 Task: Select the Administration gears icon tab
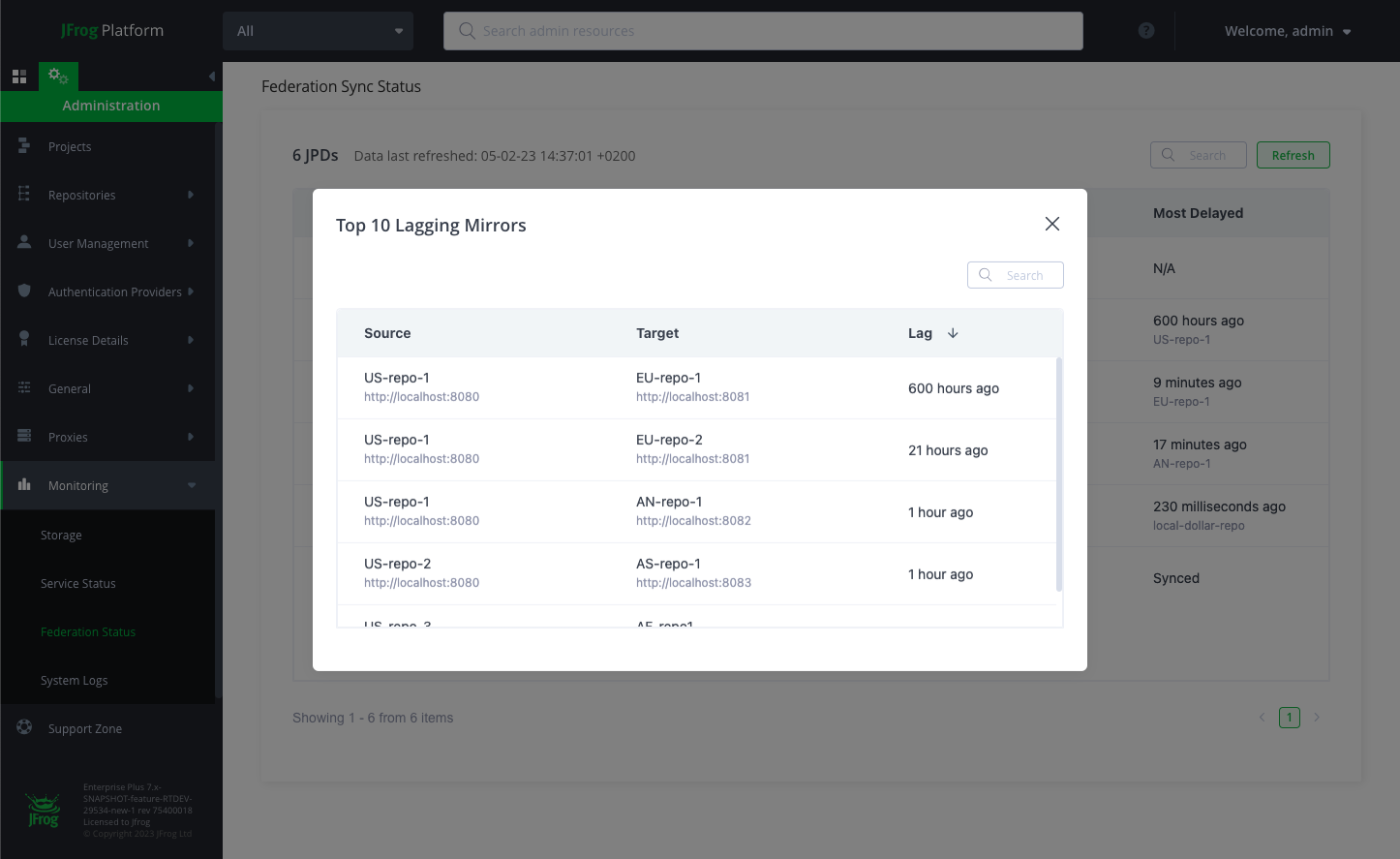(x=58, y=76)
